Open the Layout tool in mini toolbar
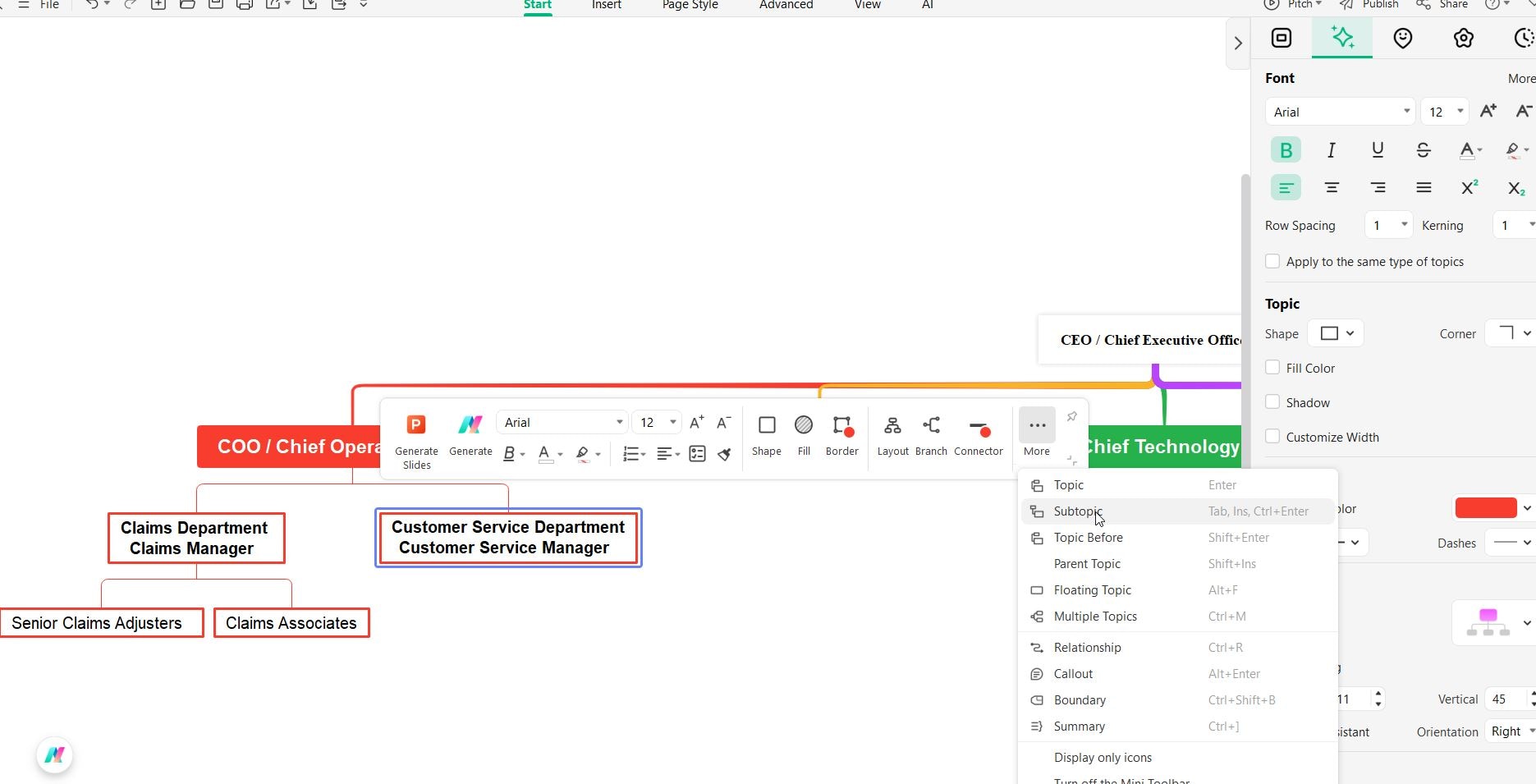The image size is (1536, 784). coord(892,435)
